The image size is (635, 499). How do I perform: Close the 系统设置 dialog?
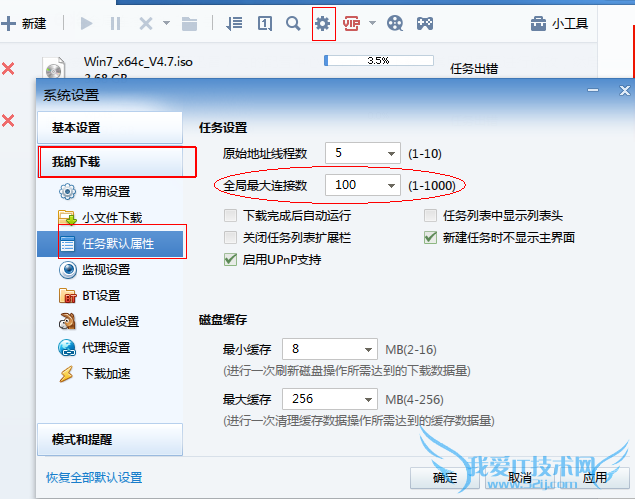pyautogui.click(x=624, y=90)
